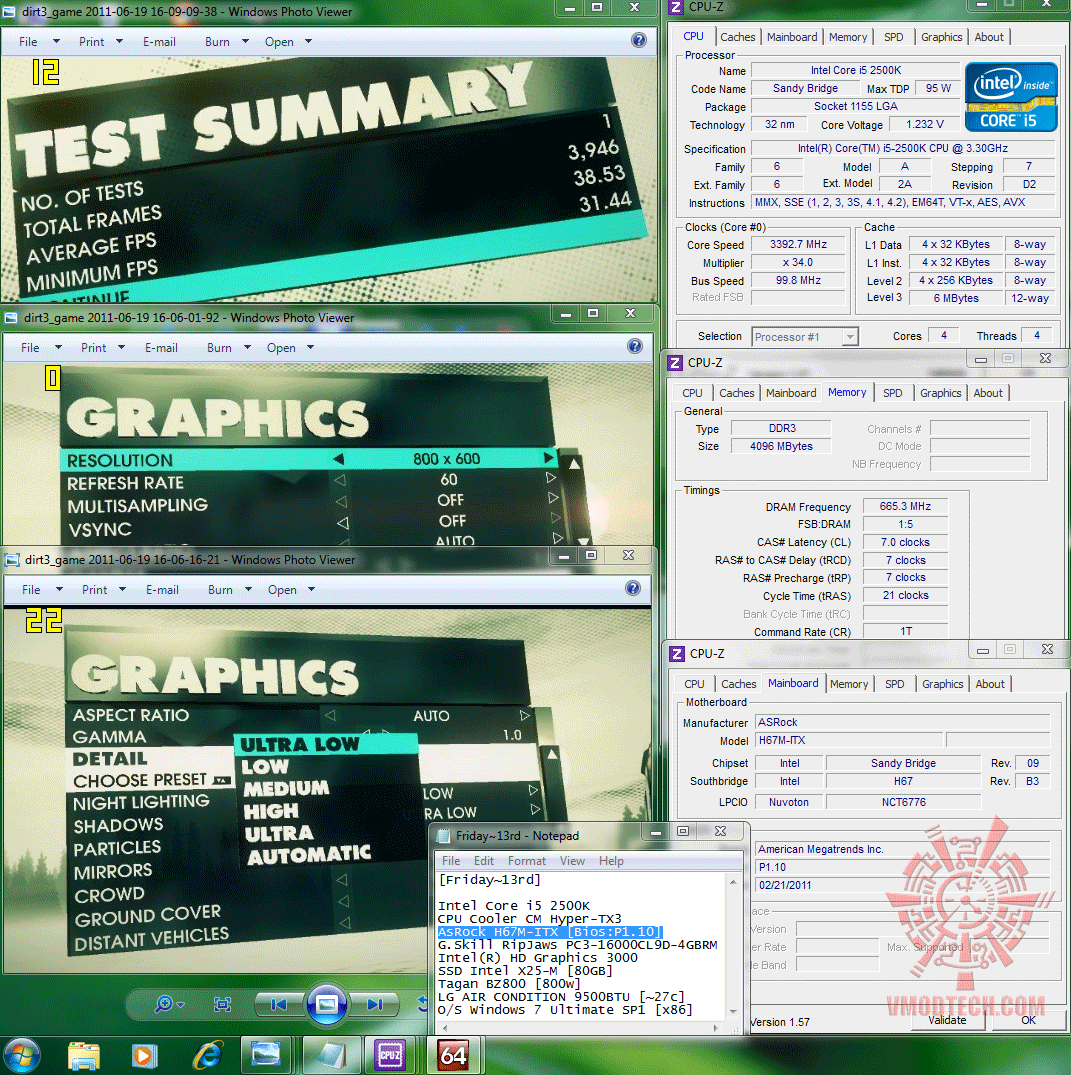
Task: Click Notepad vertical scrollbar up arrow
Action: coord(734,882)
